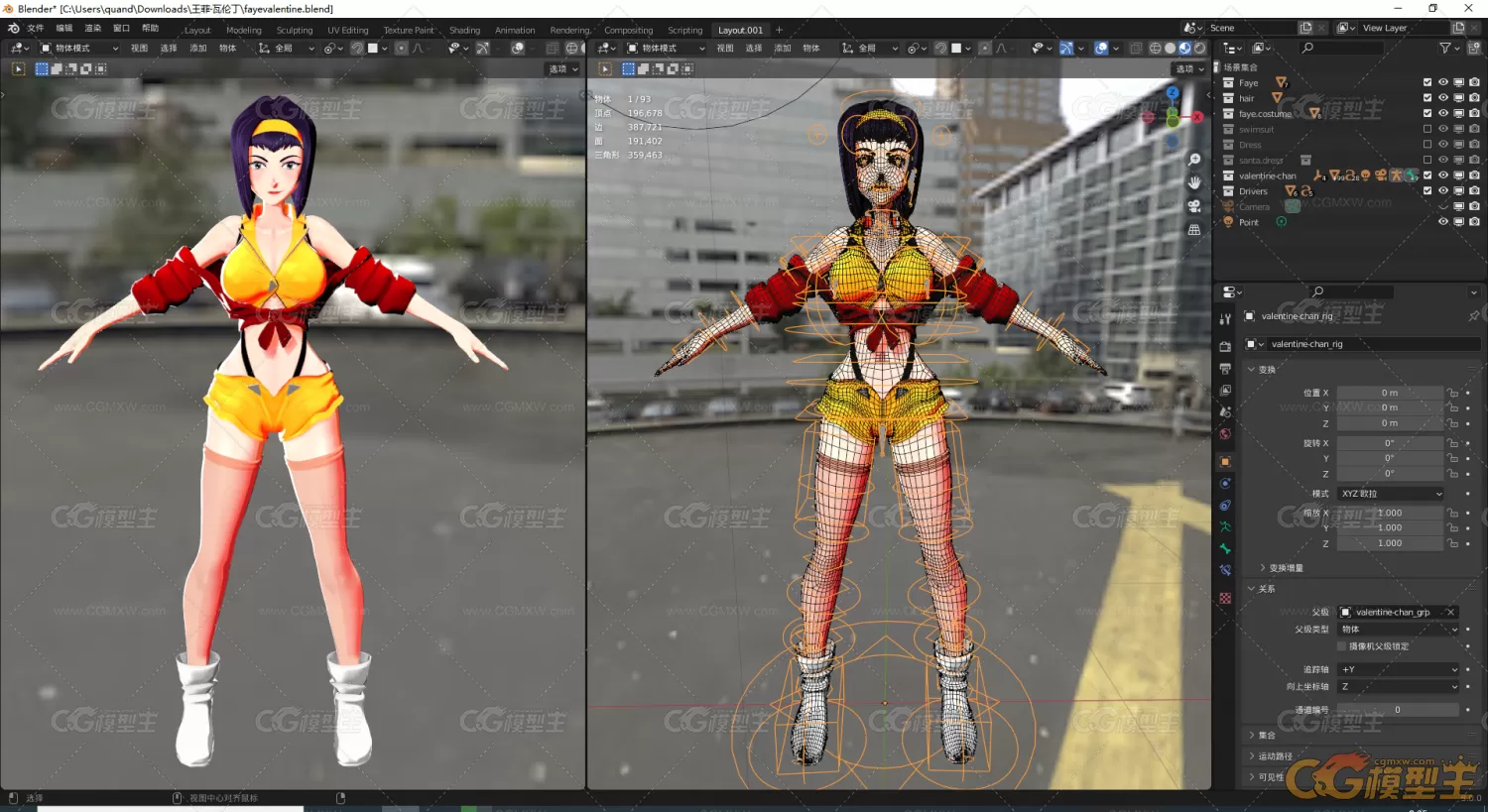Hide valentine-chan collection with eye icon

tap(1443, 175)
